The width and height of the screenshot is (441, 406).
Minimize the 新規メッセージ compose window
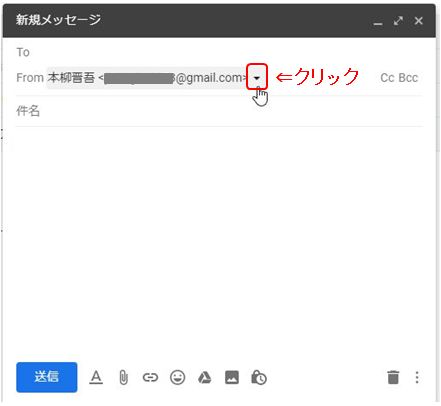click(x=378, y=22)
